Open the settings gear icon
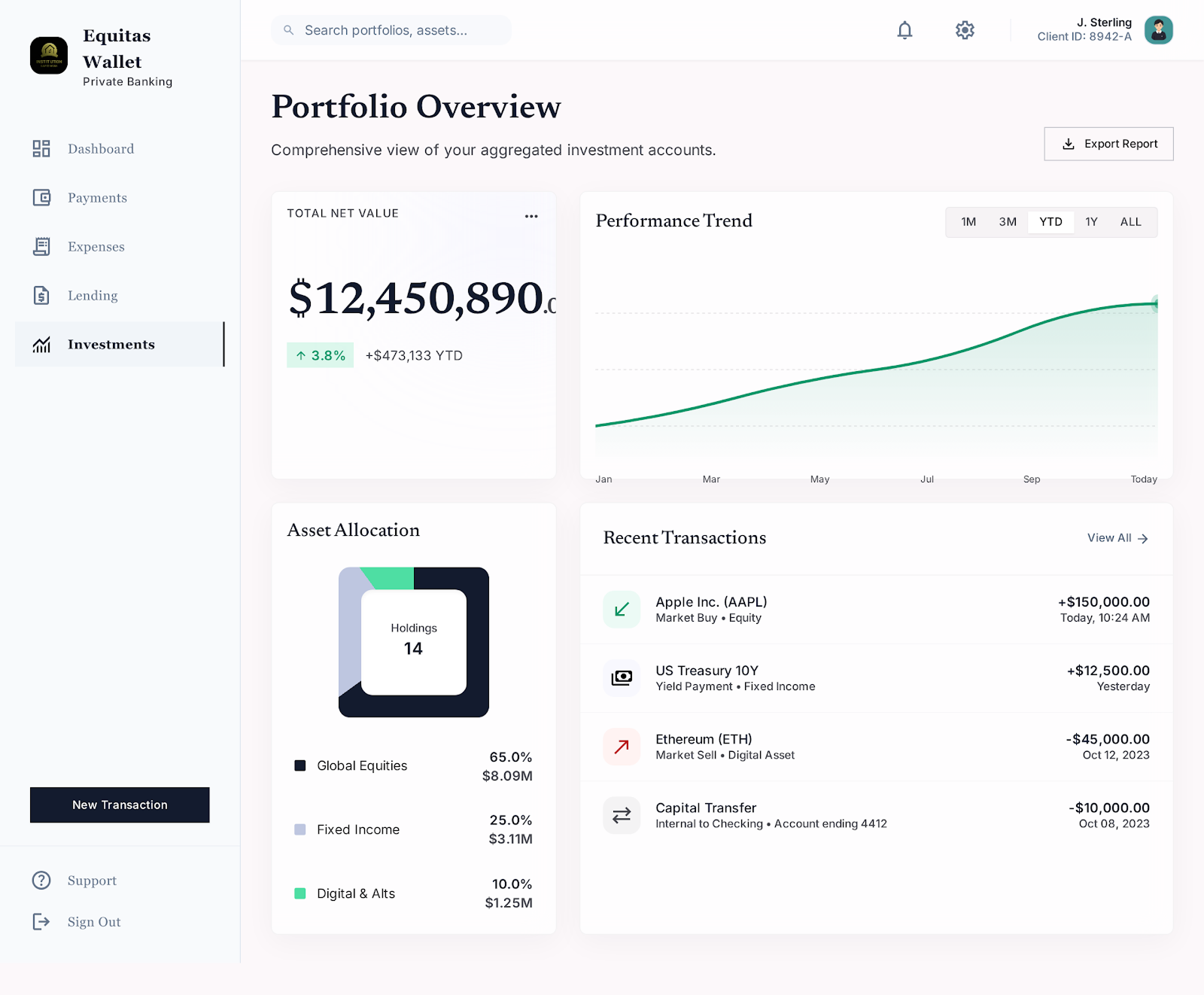The width and height of the screenshot is (1204, 995). pos(965,30)
